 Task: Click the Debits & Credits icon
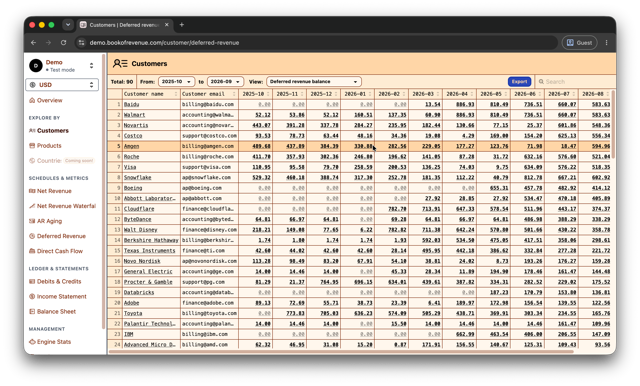(32, 282)
